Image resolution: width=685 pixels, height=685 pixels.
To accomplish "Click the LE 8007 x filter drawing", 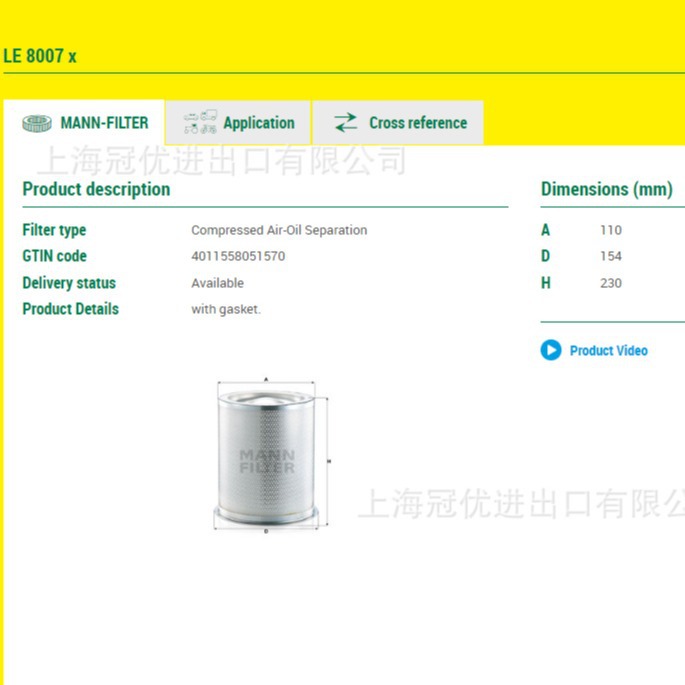I will (x=270, y=454).
